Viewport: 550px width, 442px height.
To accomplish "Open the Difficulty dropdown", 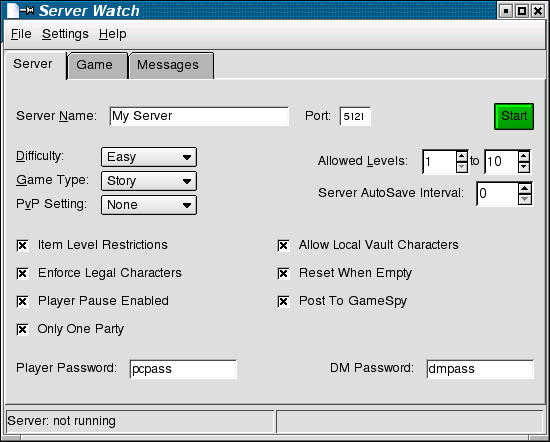I will click(149, 157).
